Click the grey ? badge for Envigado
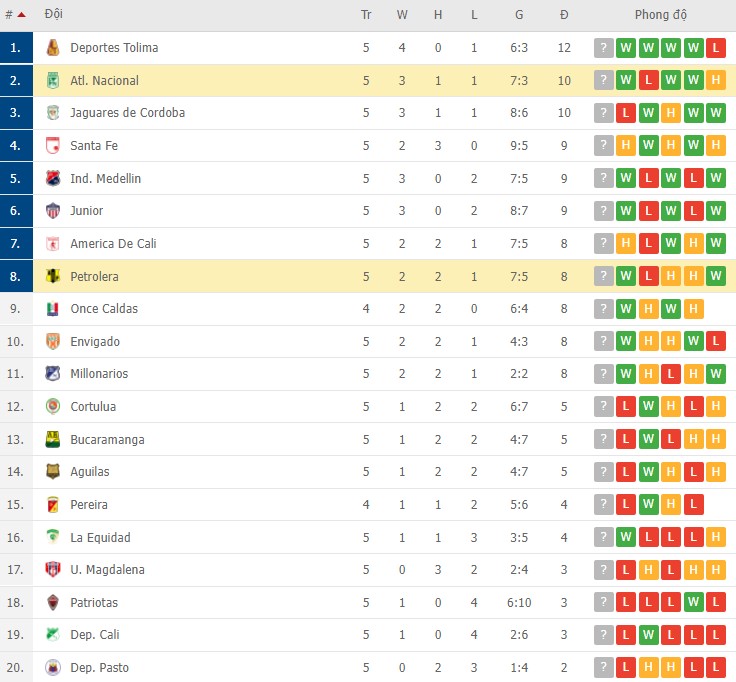The image size is (736, 682). coord(603,342)
